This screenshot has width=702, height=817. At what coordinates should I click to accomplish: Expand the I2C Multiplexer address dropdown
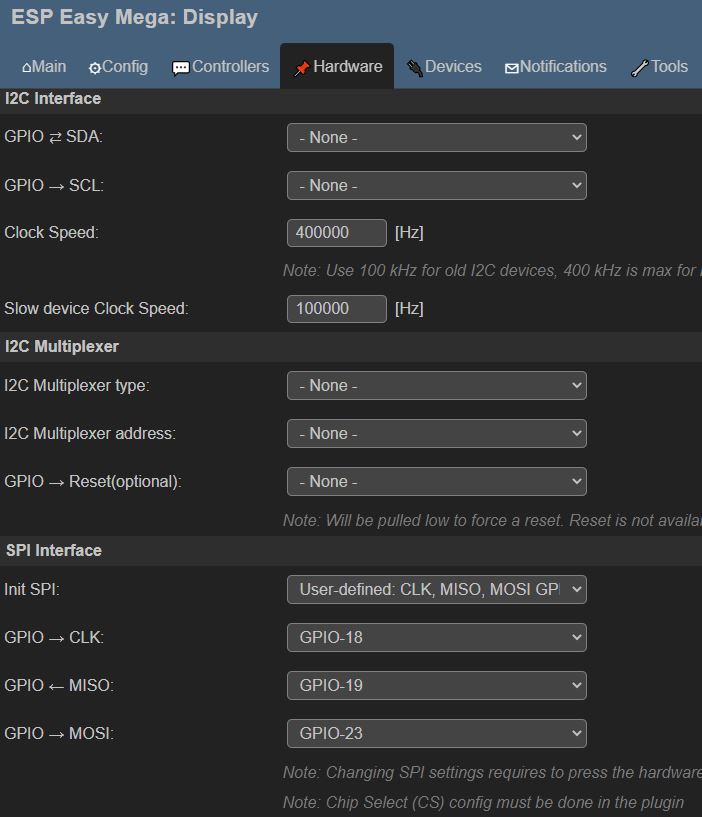click(437, 434)
